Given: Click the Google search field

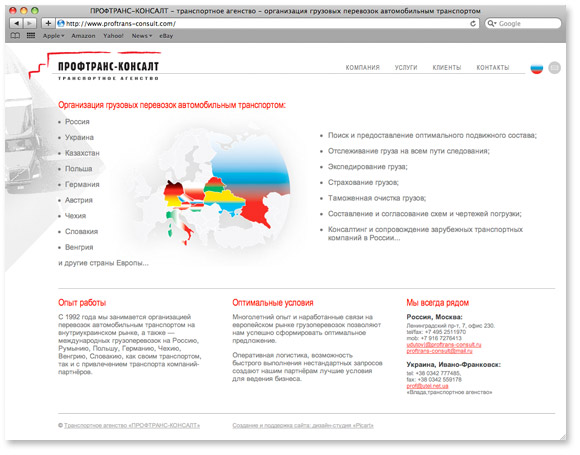Looking at the screenshot, I should (523, 23).
